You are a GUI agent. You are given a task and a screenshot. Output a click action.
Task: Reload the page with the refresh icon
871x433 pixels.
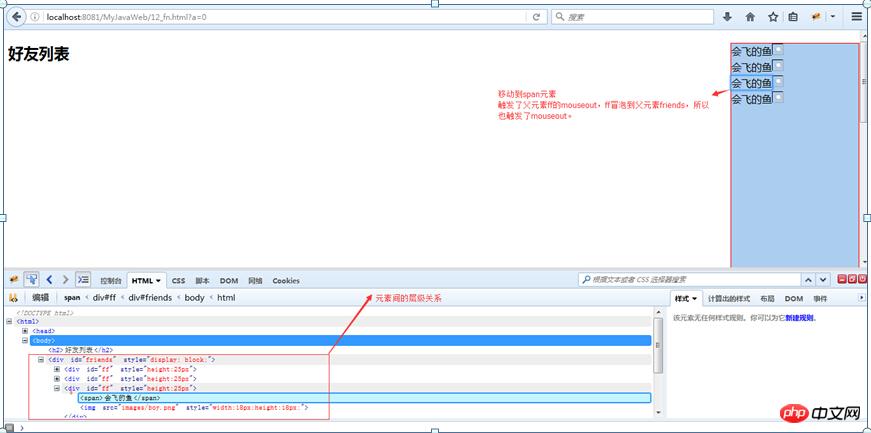536,17
